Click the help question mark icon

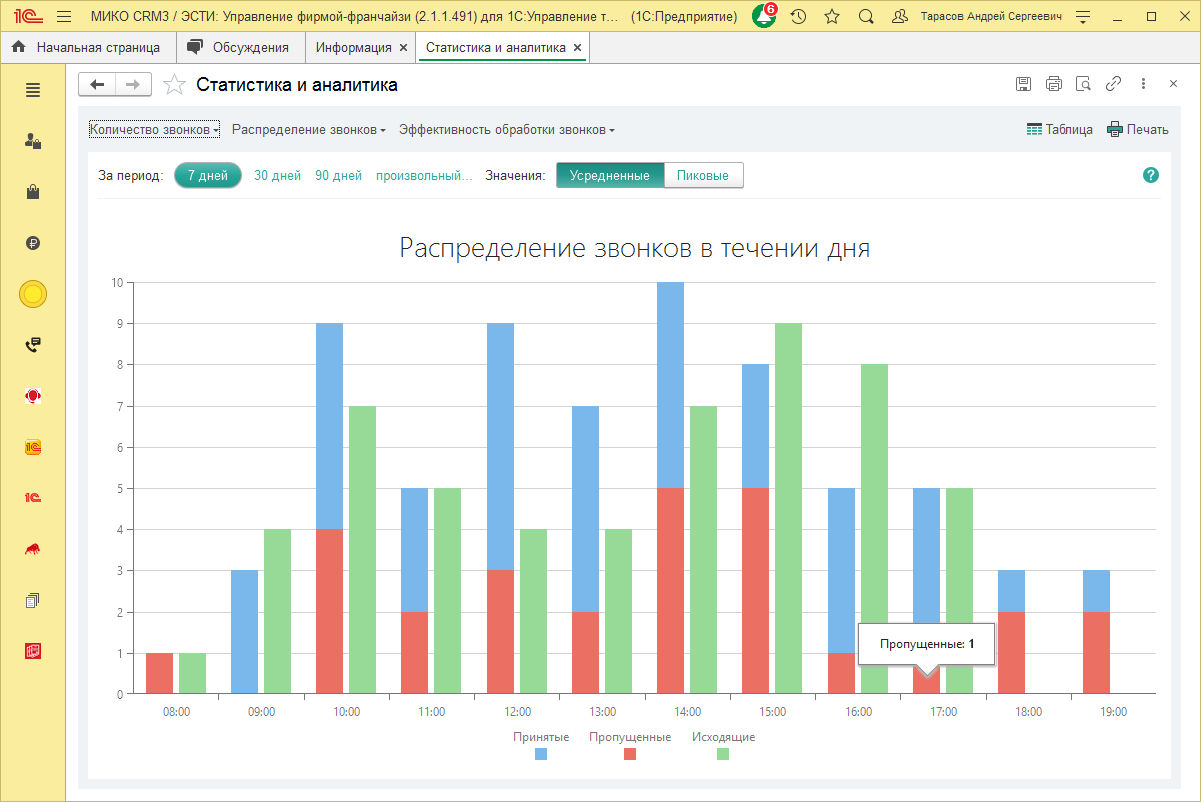1150,175
